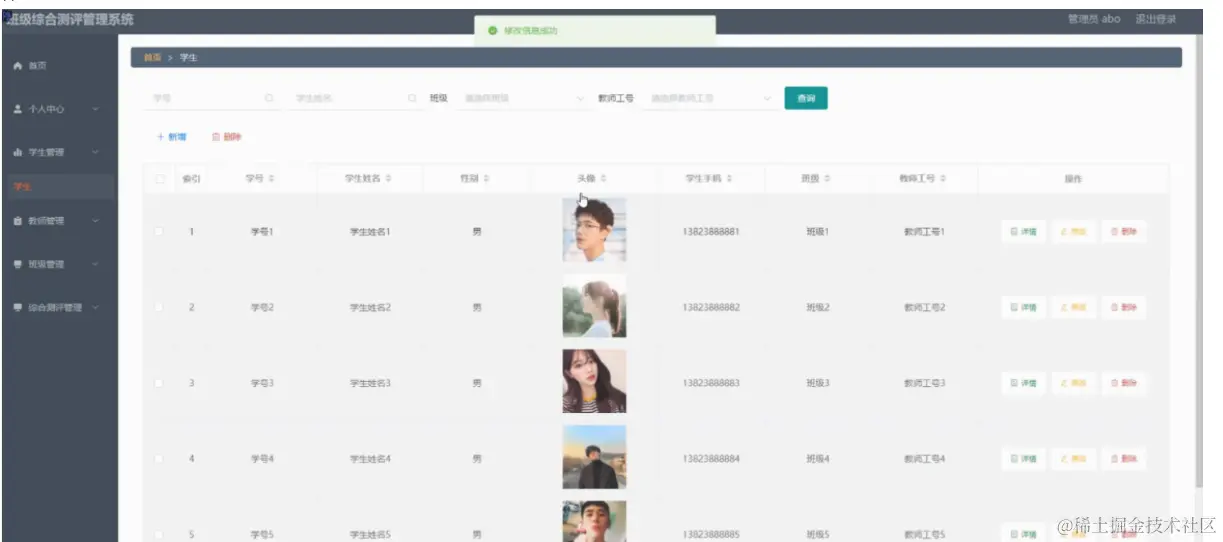Sort the table by 学号 column

[x=271, y=178]
